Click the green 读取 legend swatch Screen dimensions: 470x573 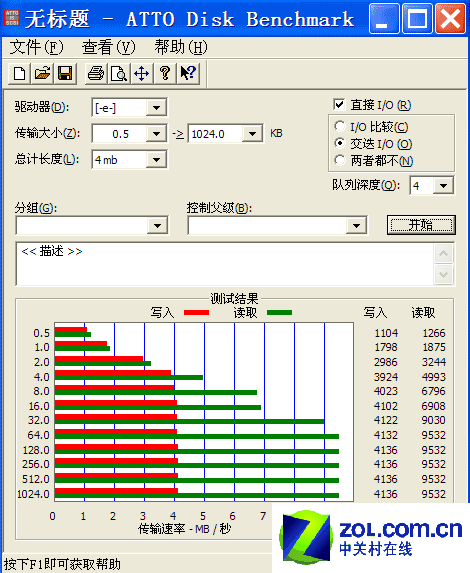point(279,312)
